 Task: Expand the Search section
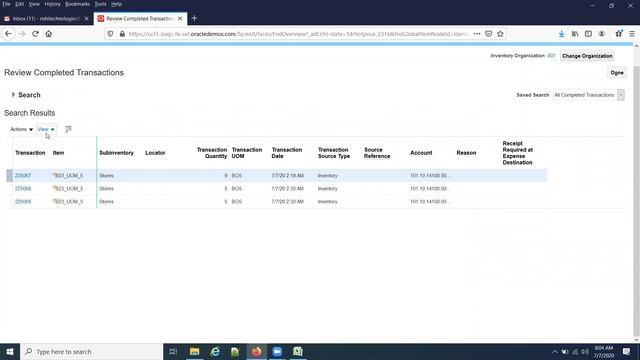pos(13,95)
